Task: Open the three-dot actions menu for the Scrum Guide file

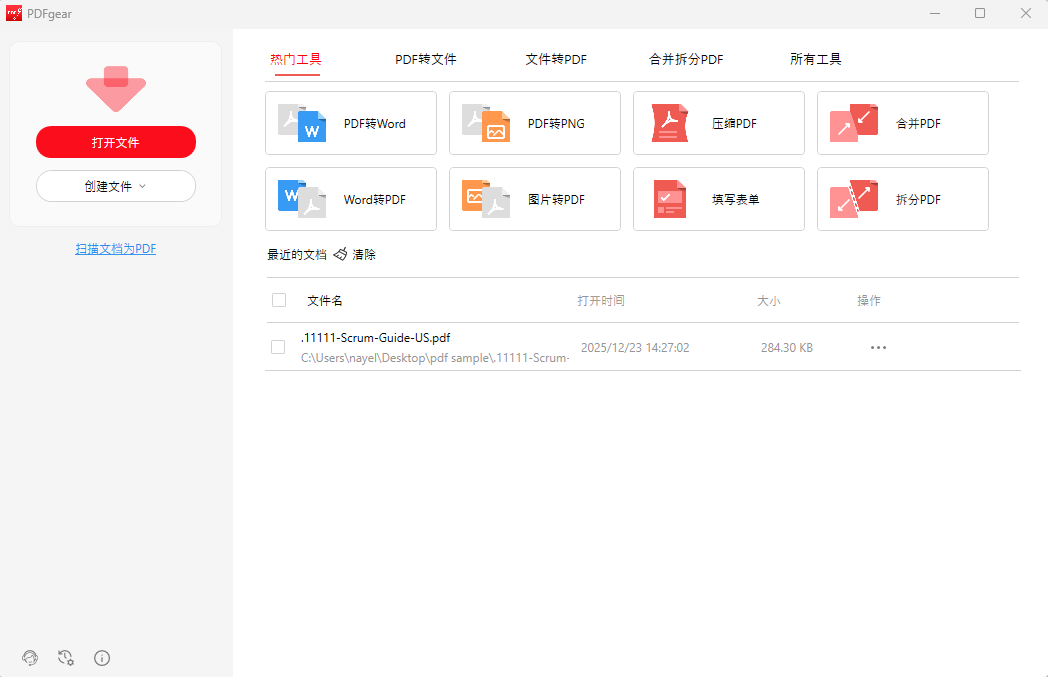Action: (878, 347)
